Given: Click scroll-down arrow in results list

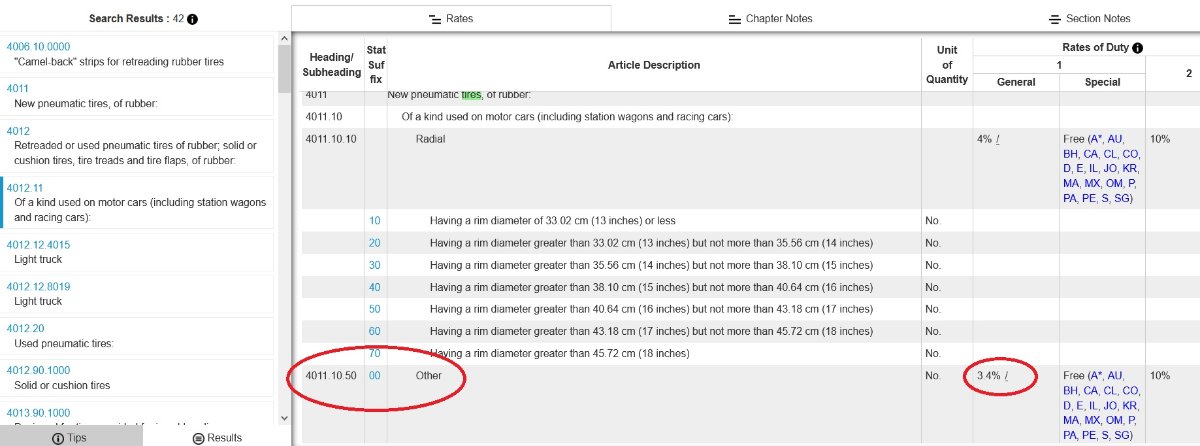Looking at the screenshot, I should click(284, 418).
